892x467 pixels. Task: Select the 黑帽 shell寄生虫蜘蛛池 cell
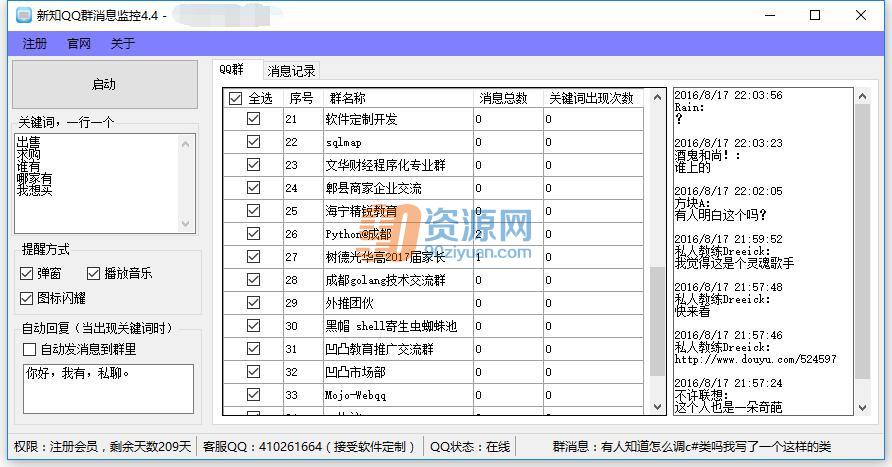point(398,326)
